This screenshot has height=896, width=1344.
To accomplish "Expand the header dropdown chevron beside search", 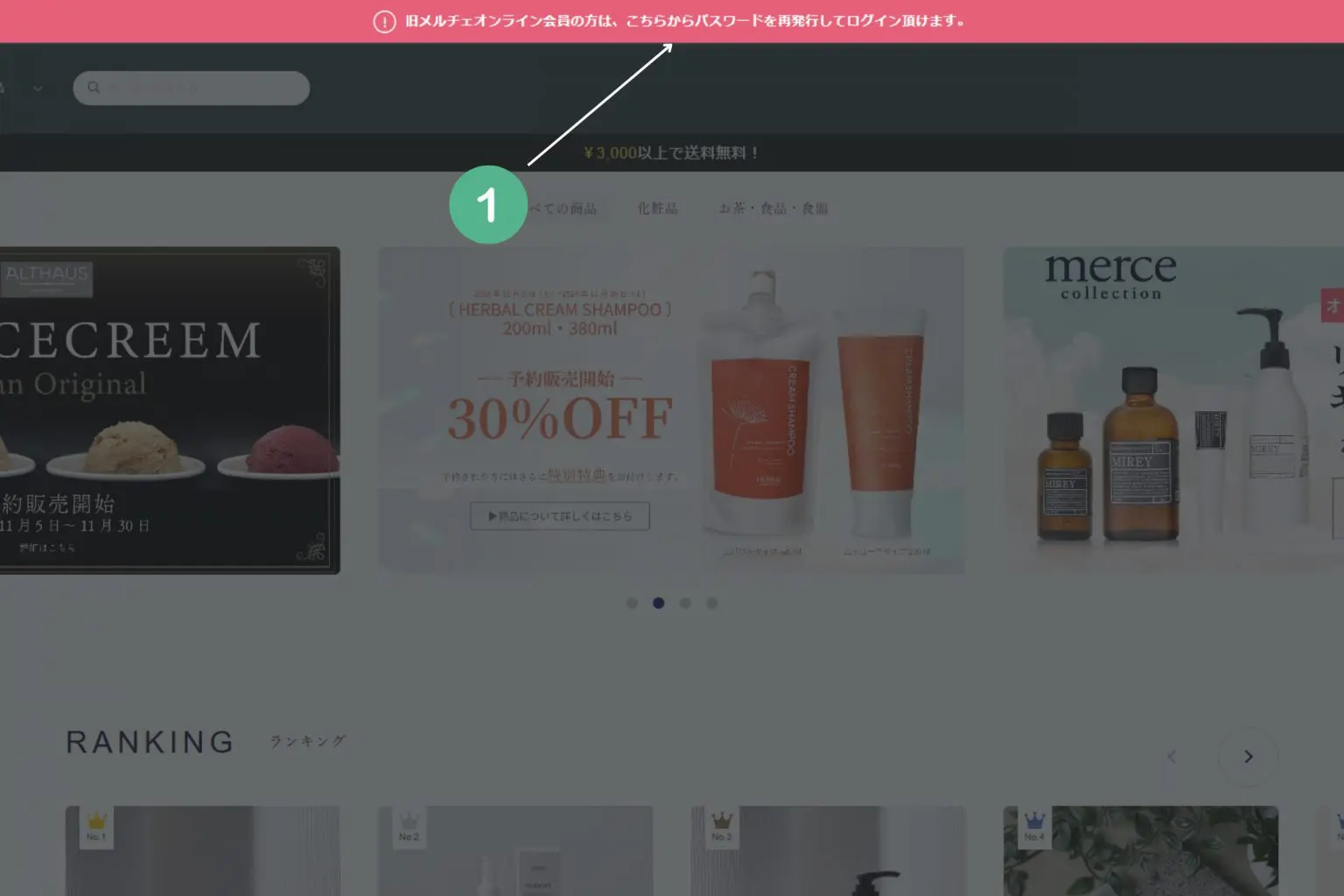I will coord(38,88).
